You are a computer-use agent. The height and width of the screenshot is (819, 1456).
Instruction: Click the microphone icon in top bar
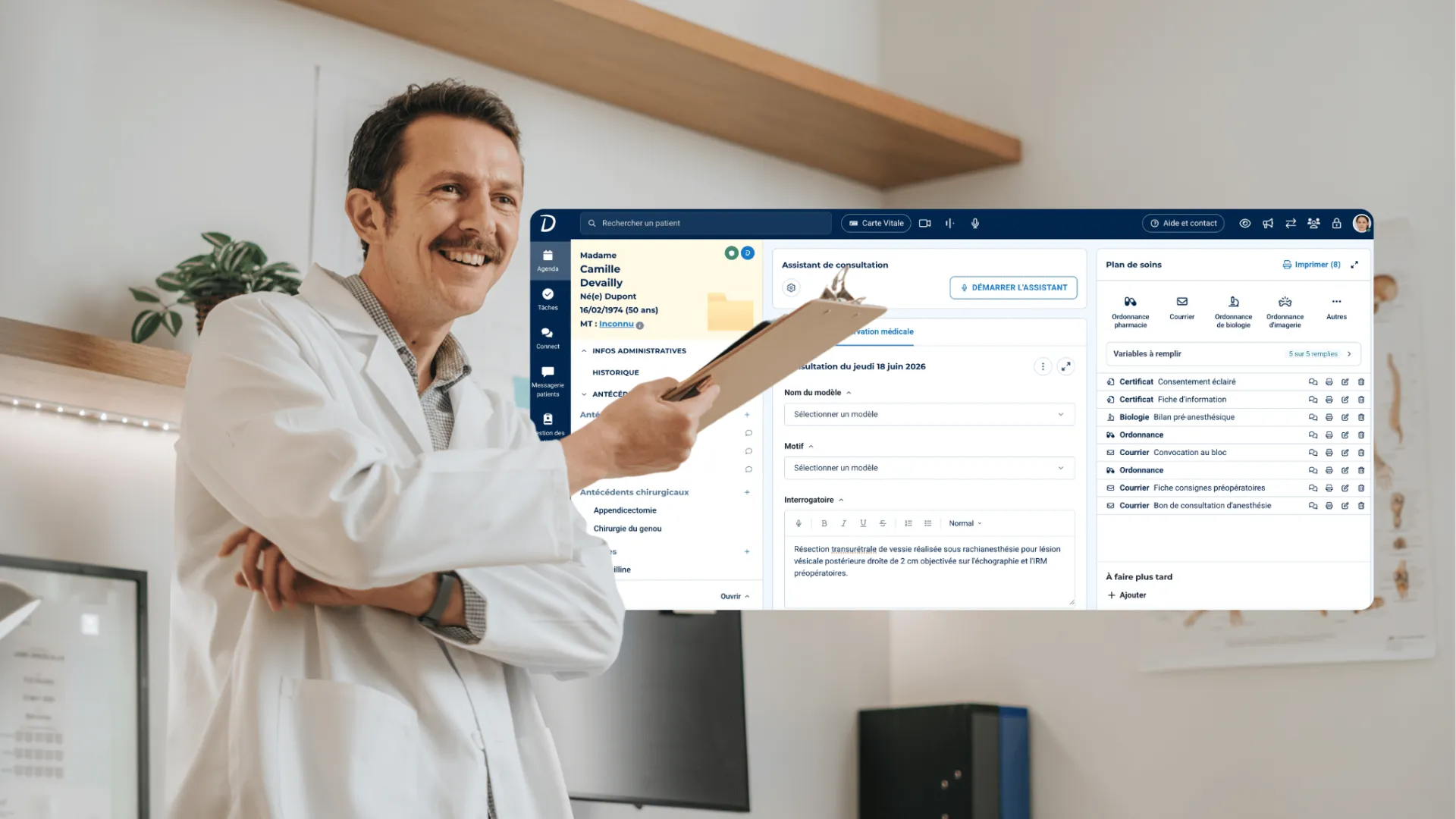coord(975,223)
